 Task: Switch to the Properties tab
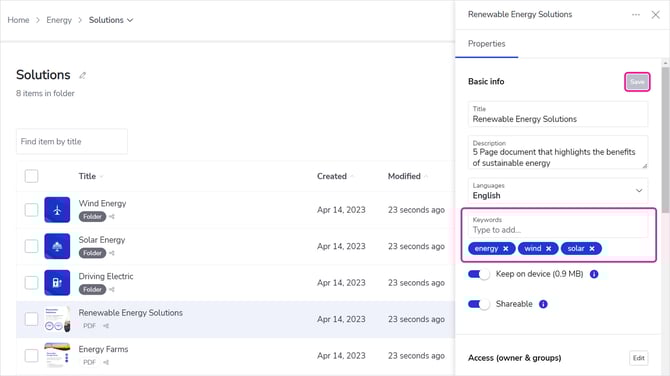click(x=486, y=44)
